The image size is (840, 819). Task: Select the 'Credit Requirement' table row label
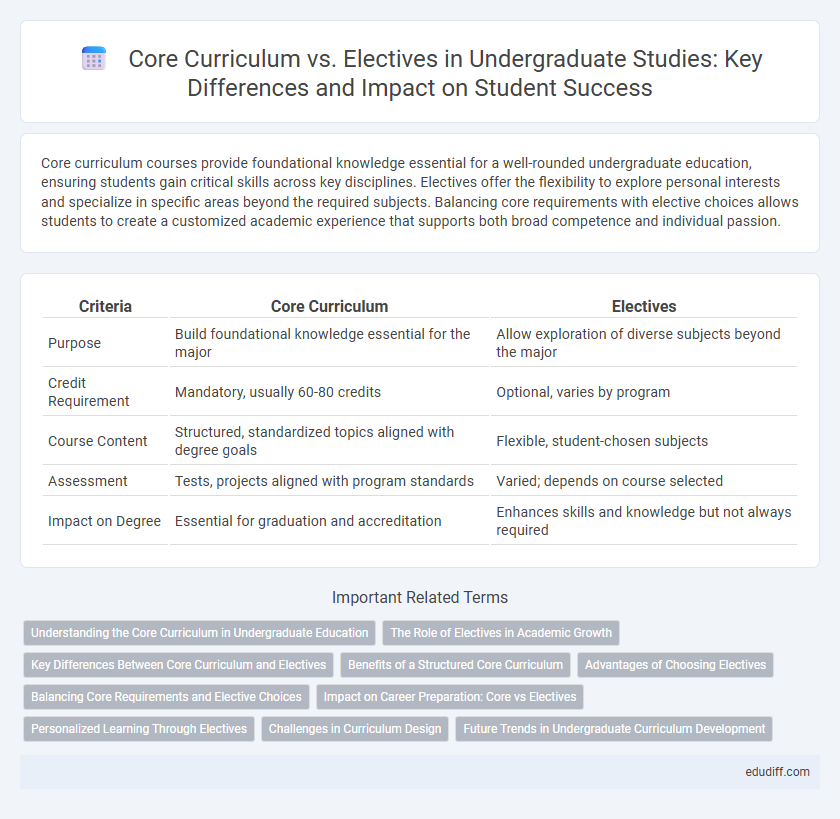(89, 392)
